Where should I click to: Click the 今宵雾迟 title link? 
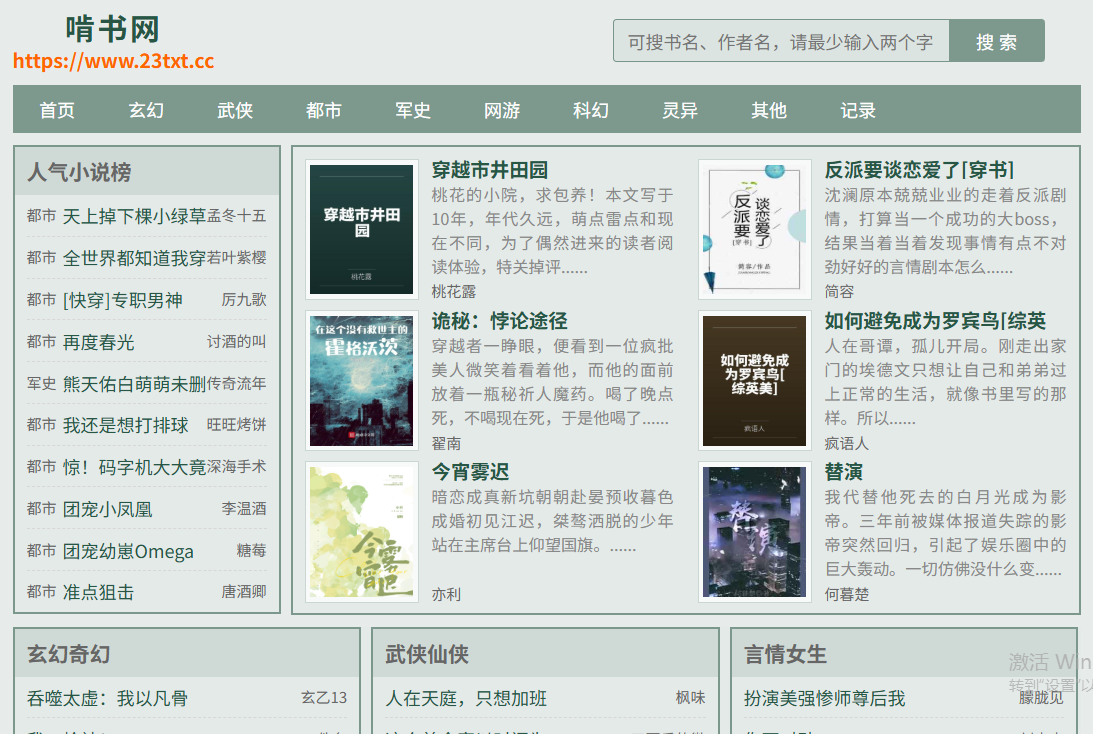[x=471, y=472]
